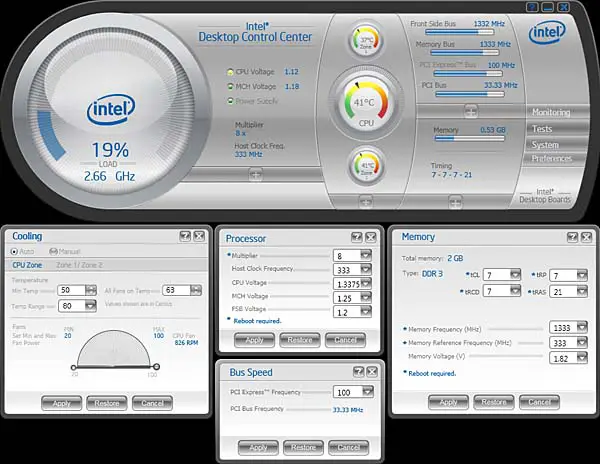Open Memory Frequency dropdown showing 1333
Screen dimensions: 600x464
click(x=582, y=327)
